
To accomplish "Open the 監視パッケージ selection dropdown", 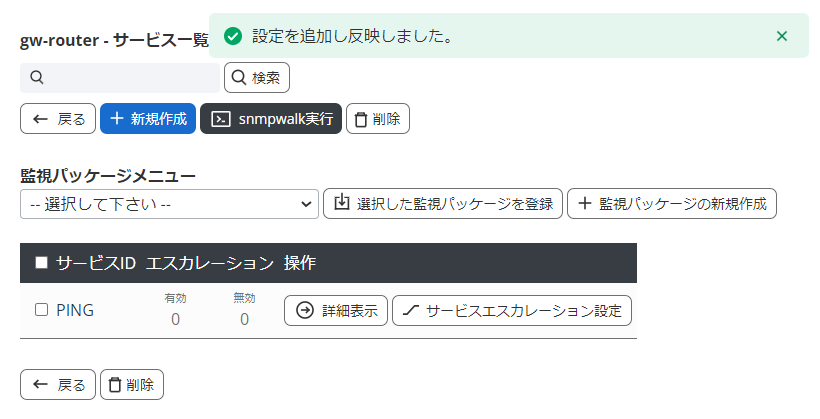I will coord(169,204).
